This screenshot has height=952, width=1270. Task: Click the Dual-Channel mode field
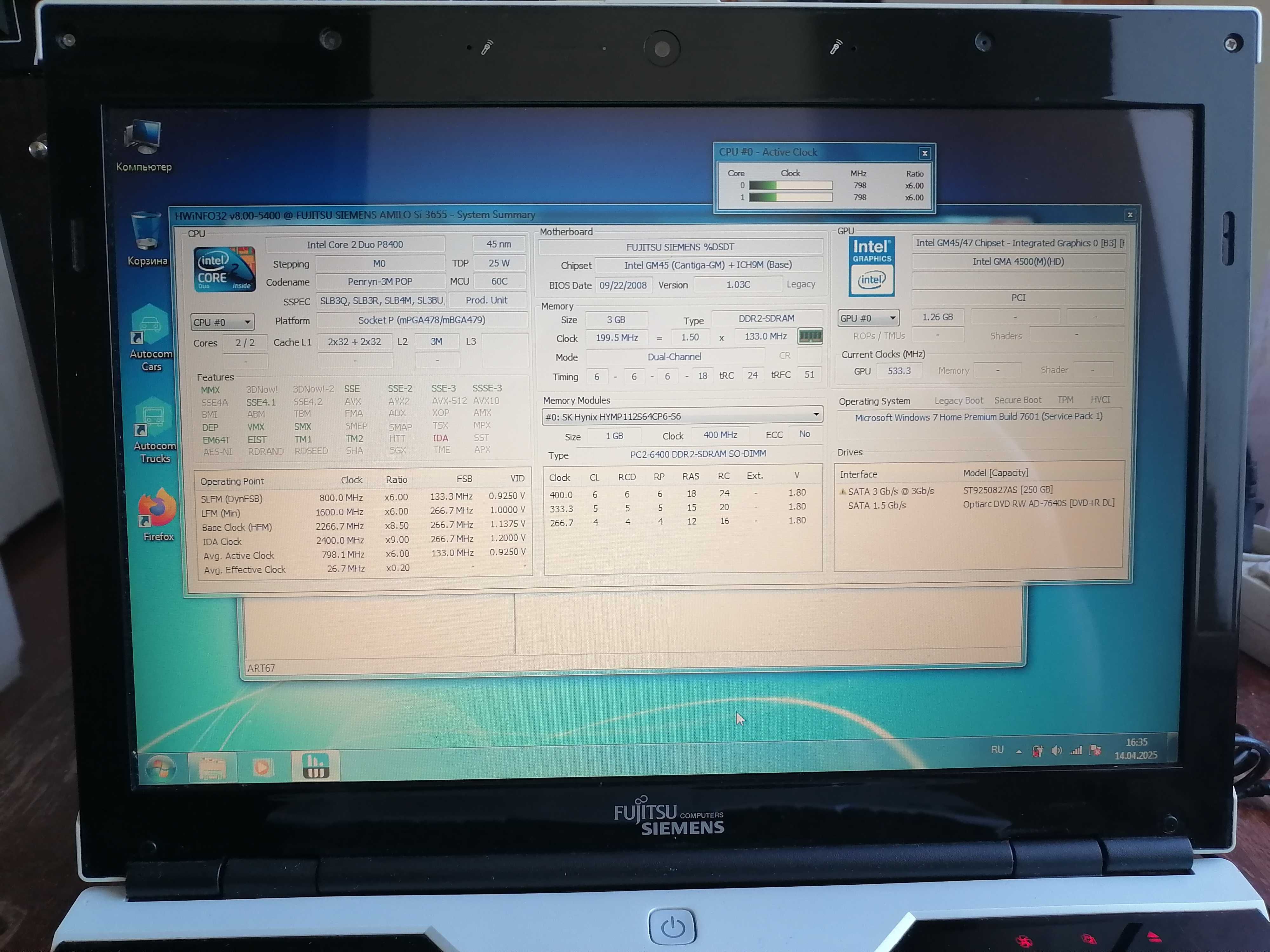tap(675, 357)
